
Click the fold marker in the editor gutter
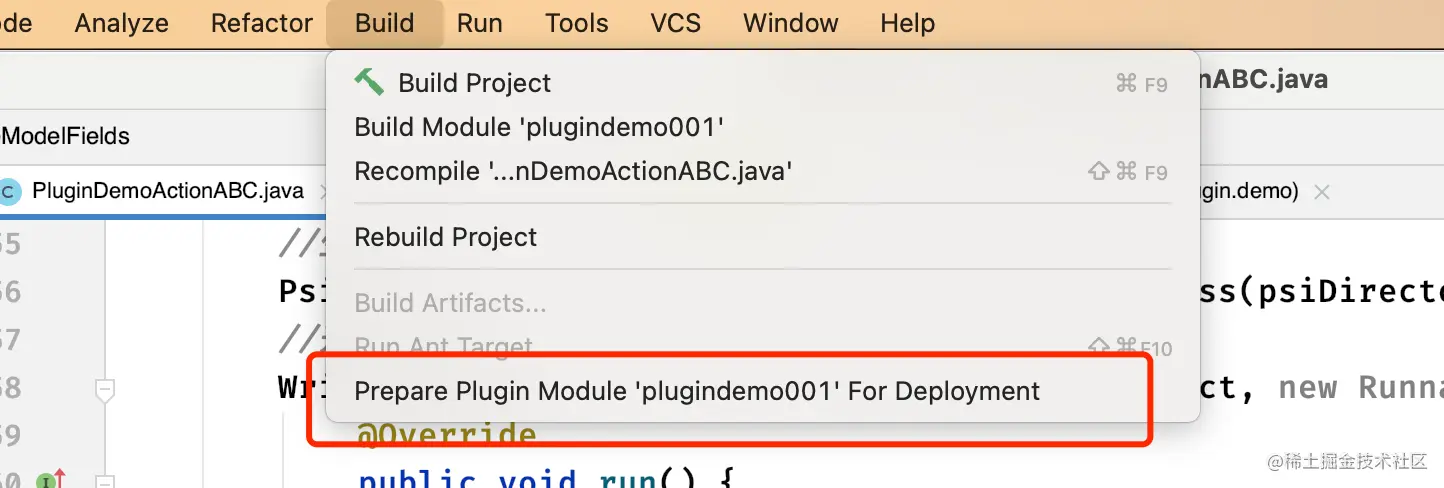pyautogui.click(x=105, y=390)
